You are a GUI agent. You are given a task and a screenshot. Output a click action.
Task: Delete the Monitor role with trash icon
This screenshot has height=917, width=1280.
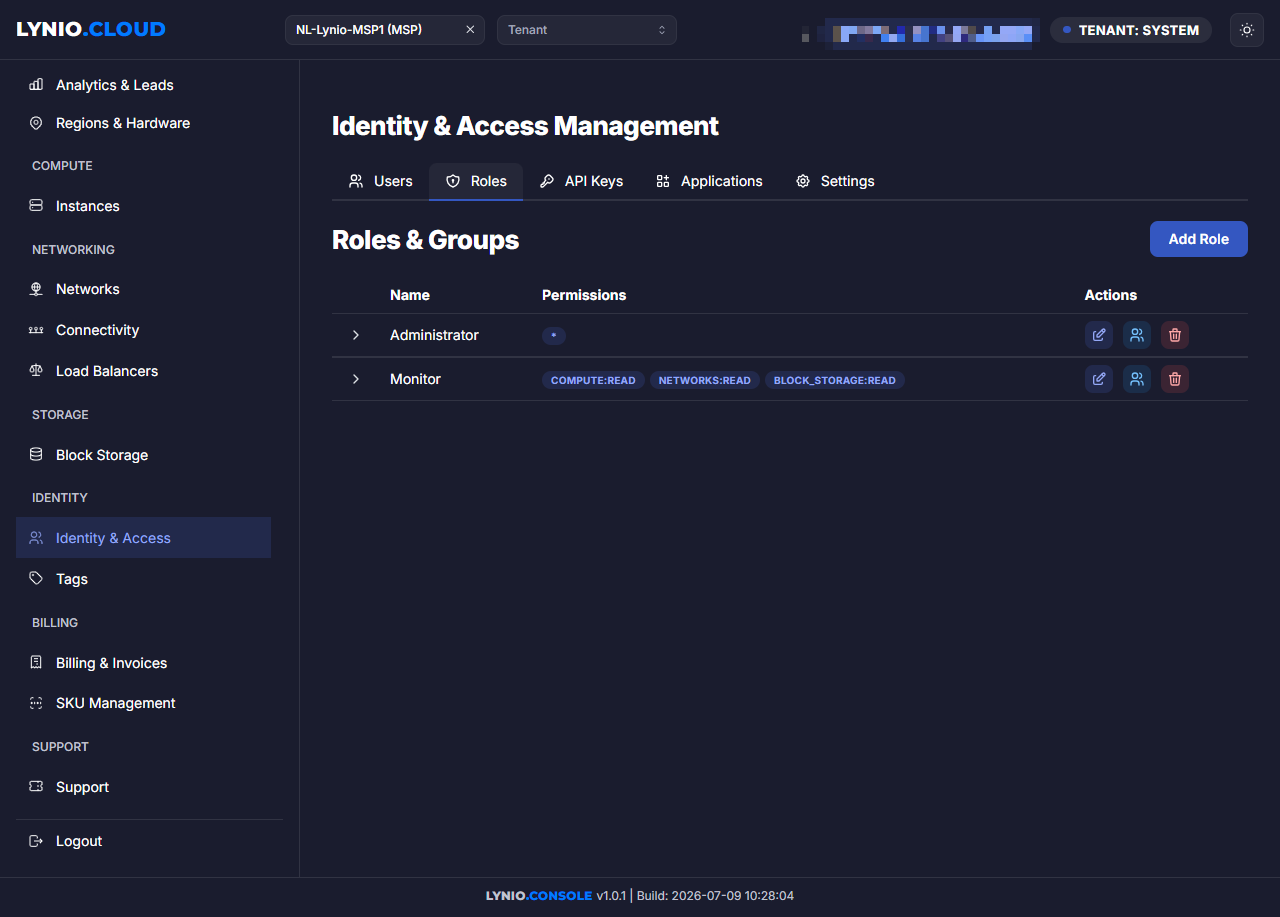(x=1175, y=379)
